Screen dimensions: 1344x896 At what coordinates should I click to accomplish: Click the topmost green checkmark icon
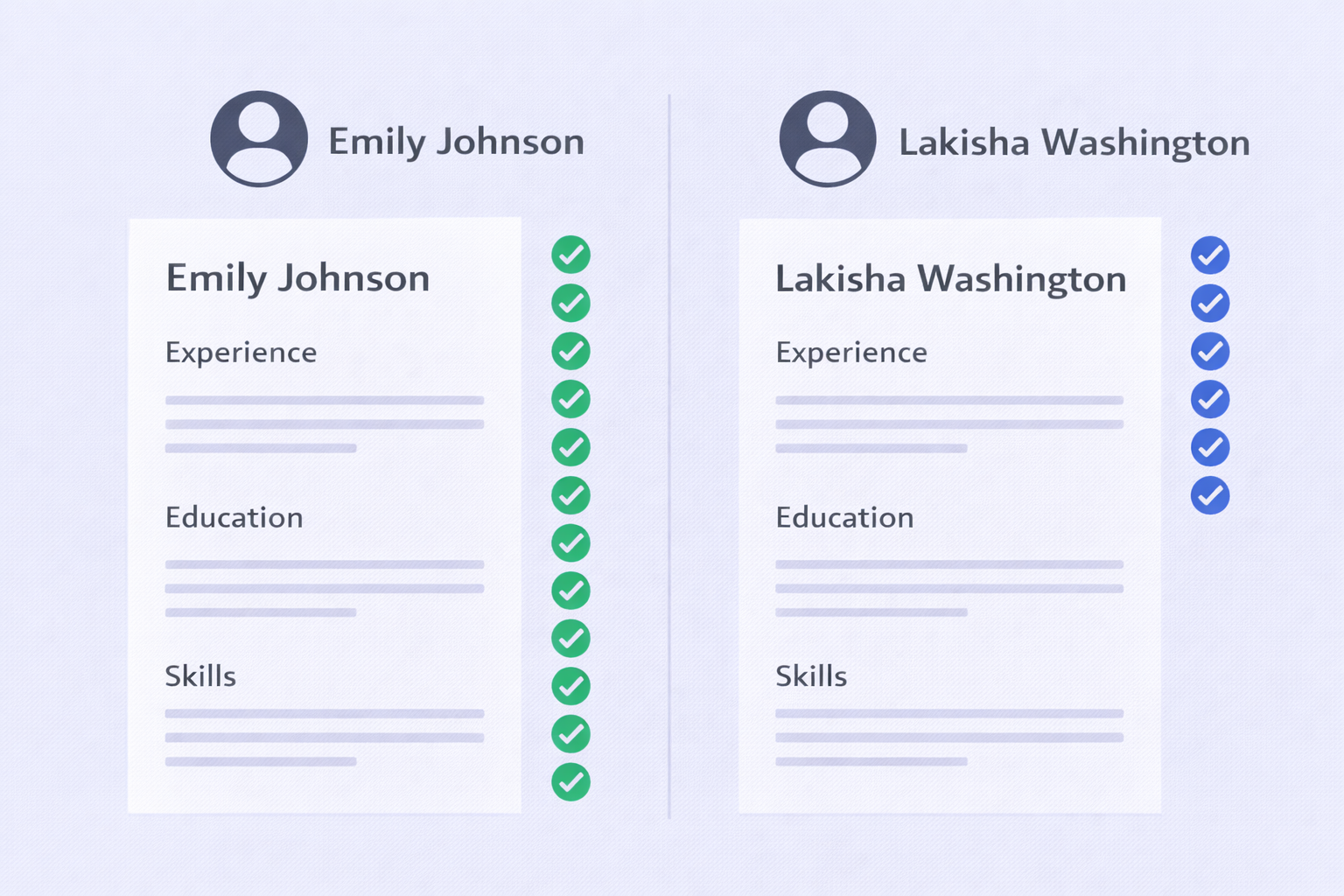570,255
